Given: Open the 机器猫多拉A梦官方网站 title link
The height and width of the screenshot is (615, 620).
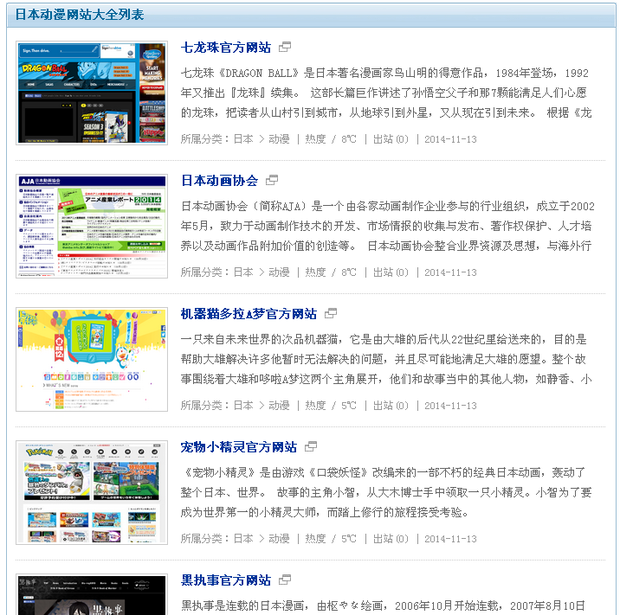Looking at the screenshot, I should 249,314.
